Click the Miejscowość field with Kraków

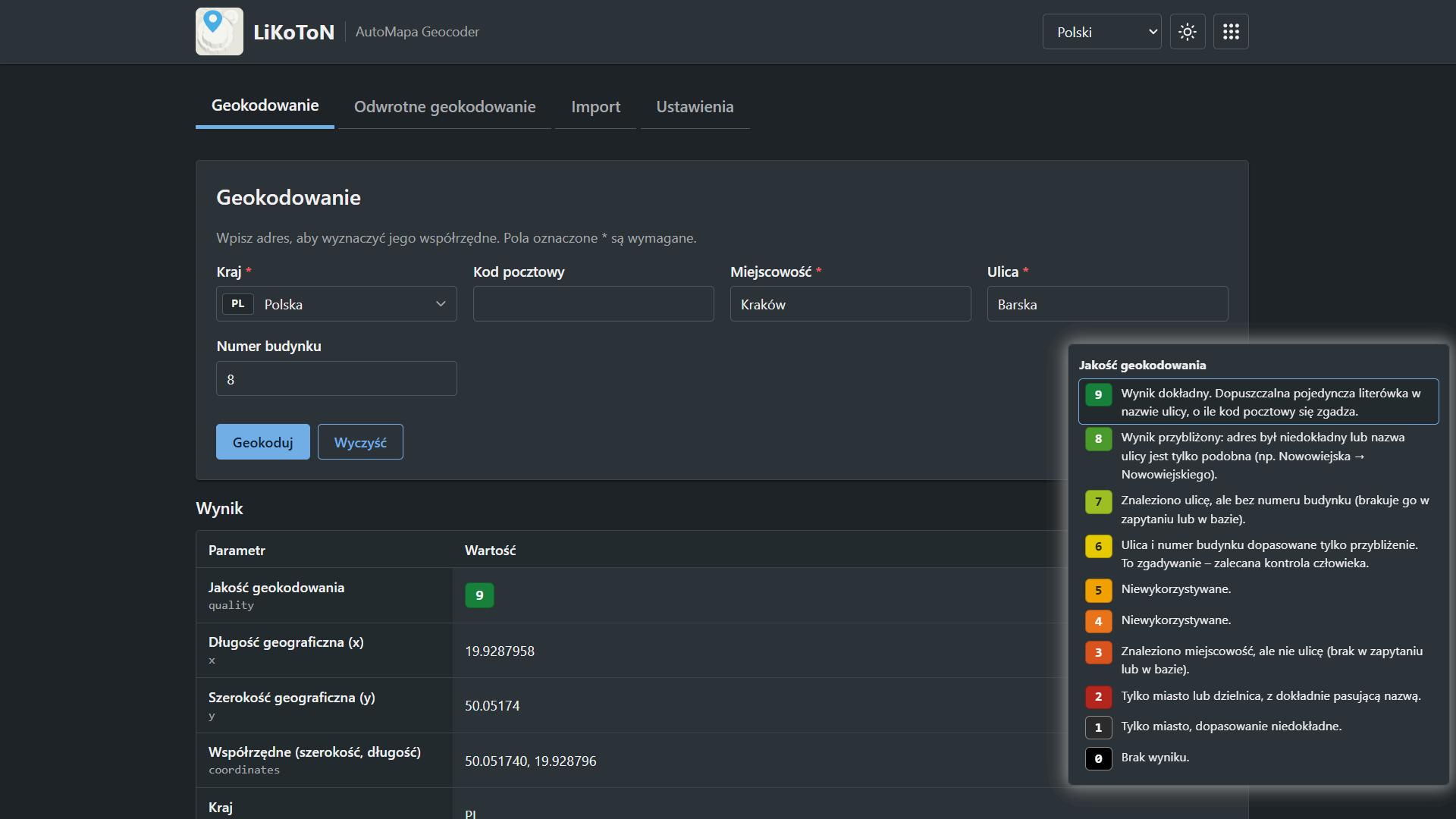point(851,304)
